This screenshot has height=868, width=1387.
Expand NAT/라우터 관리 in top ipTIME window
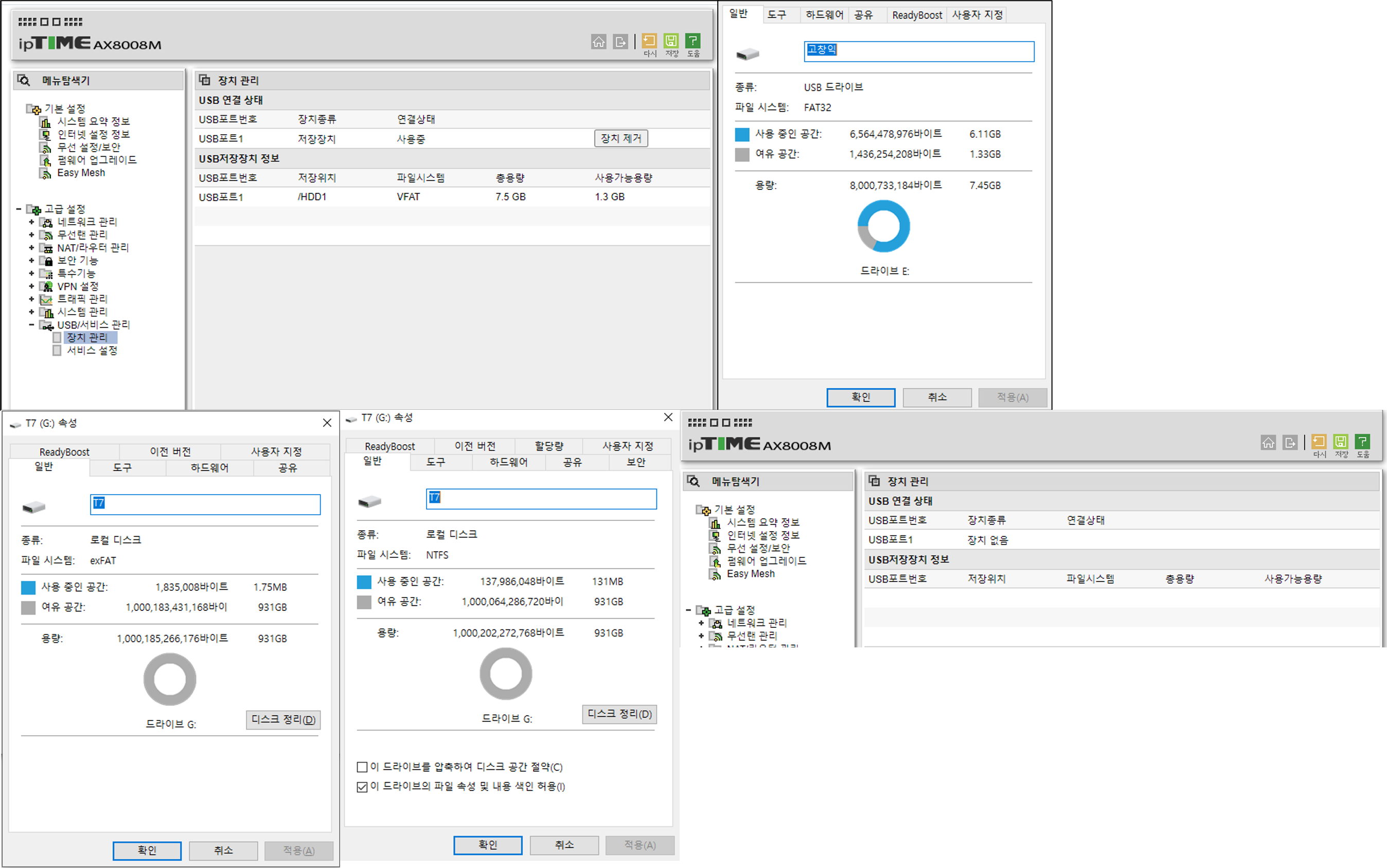tap(31, 248)
